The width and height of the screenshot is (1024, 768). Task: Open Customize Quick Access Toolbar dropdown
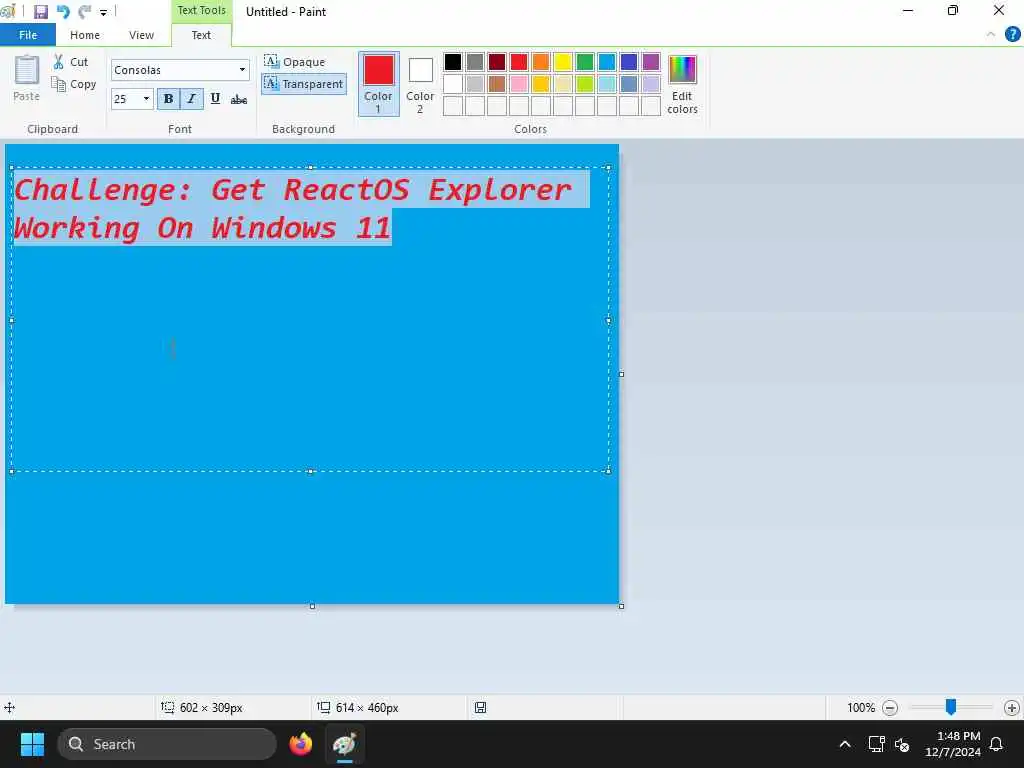click(103, 12)
